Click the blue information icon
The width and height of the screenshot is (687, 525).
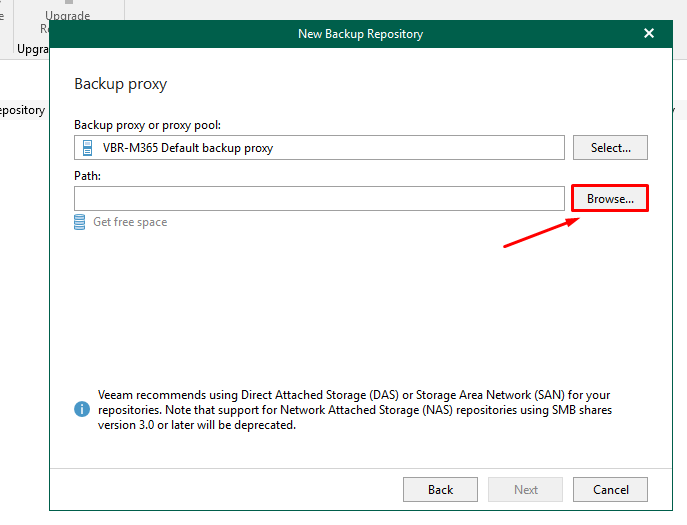click(x=82, y=409)
